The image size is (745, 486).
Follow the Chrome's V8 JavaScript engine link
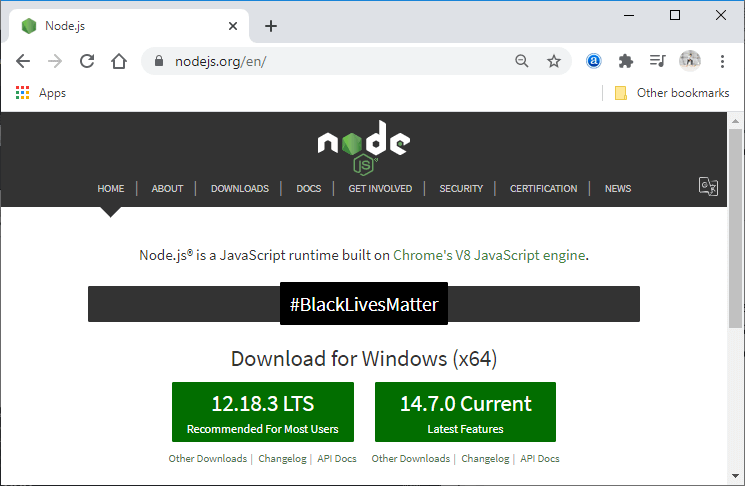[489, 255]
